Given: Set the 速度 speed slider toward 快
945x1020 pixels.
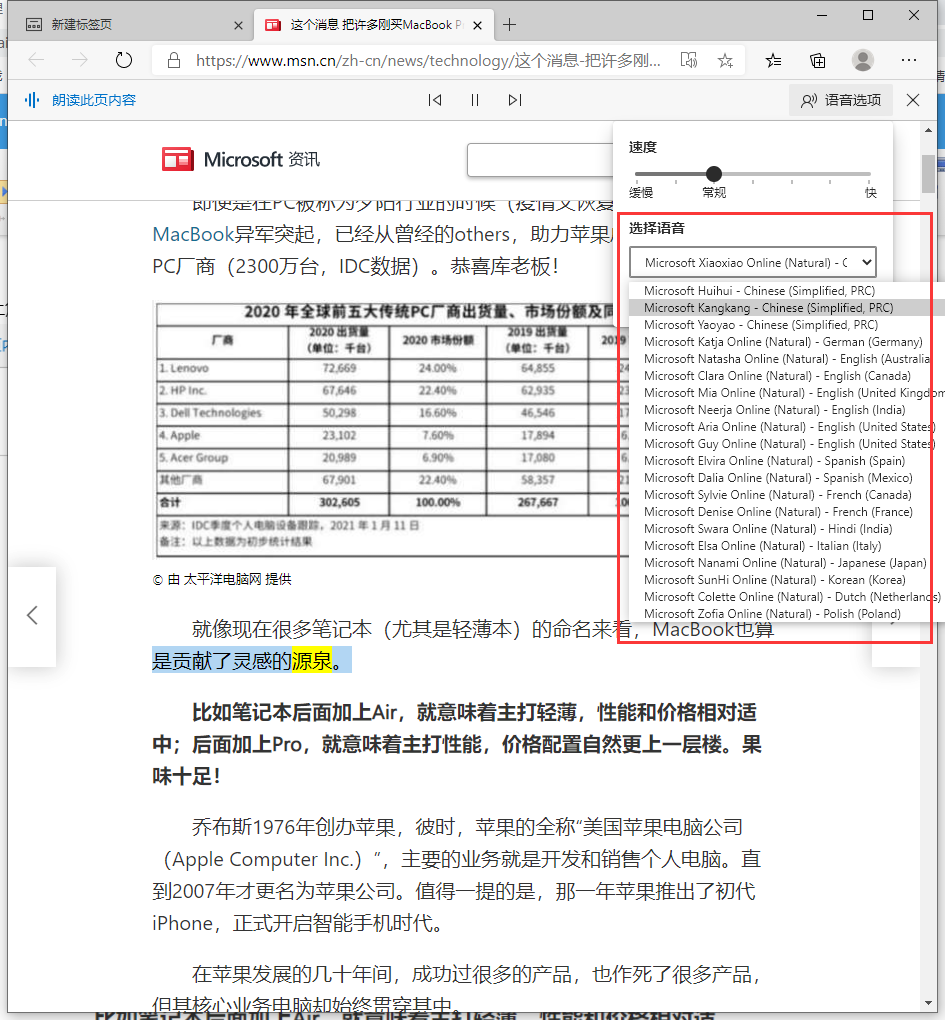Looking at the screenshot, I should pyautogui.click(x=860, y=172).
